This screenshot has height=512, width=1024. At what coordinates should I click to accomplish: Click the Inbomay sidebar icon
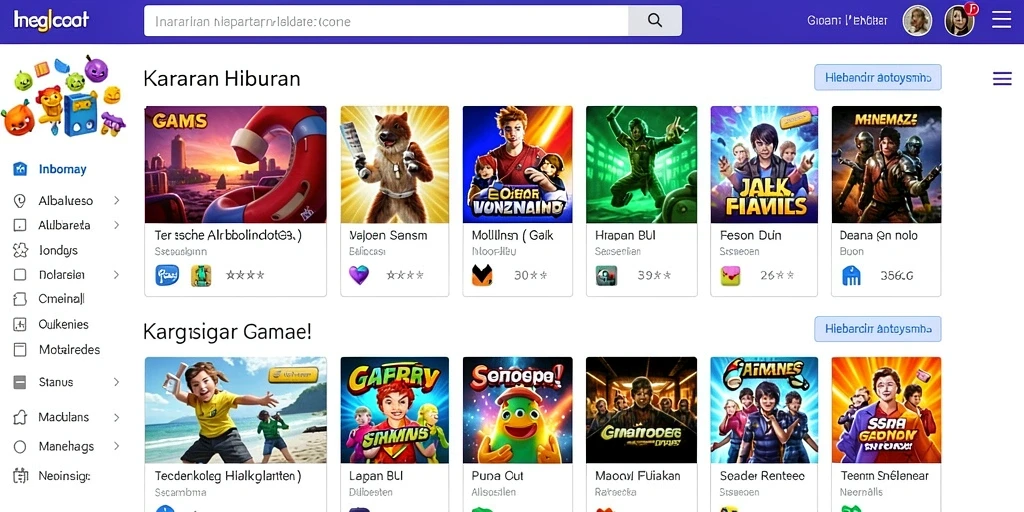(x=20, y=169)
